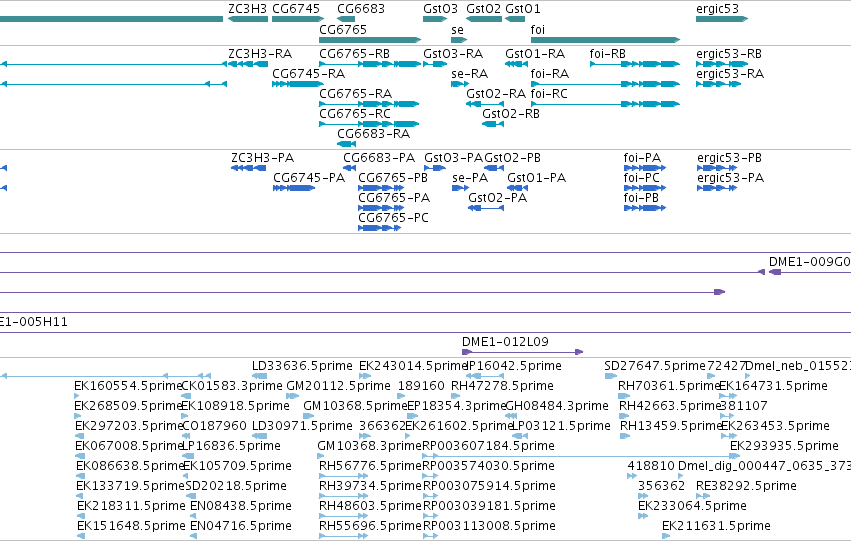851x541 pixels.
Task: Select the ZC3H3-PA protein label
Action: [x=263, y=158]
